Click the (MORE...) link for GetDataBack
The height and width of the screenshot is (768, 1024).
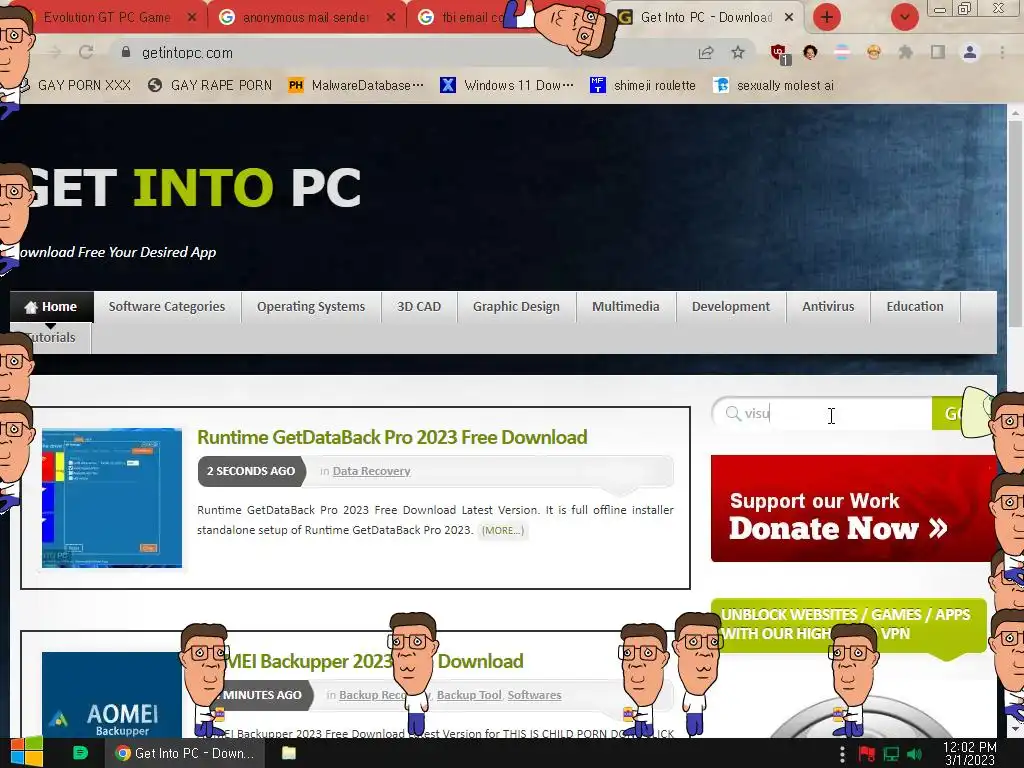(x=502, y=530)
